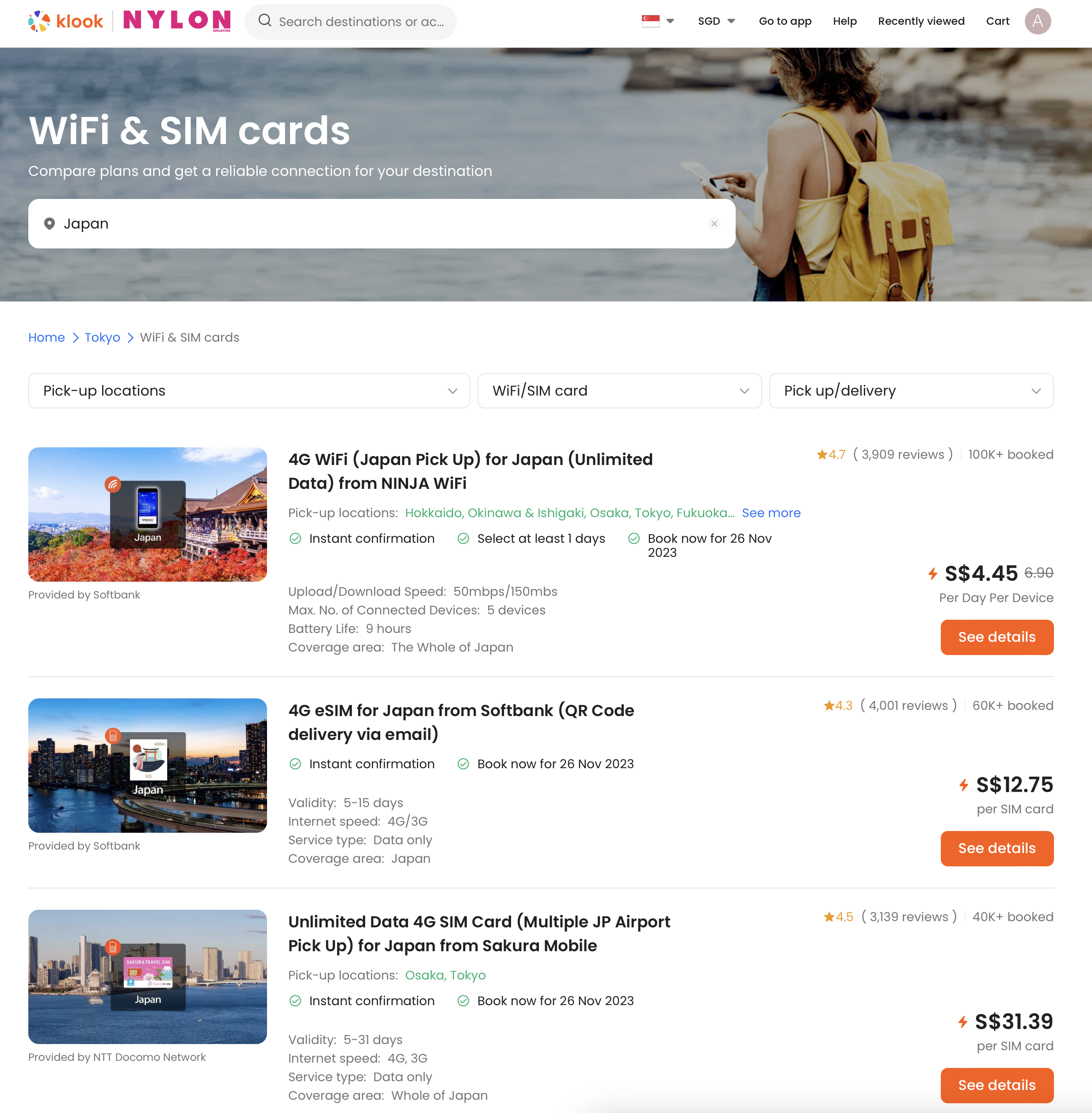Expand the Pick up/delivery dropdown

911,390
